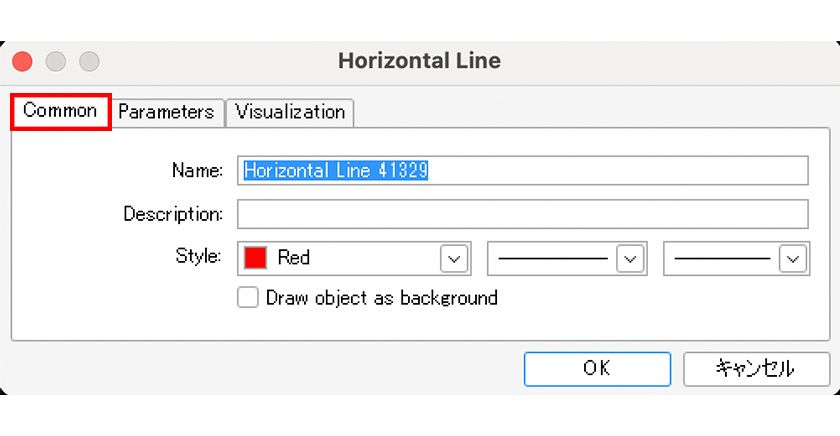This screenshot has width=840, height=436.
Task: Switch to the Parameters tab
Action: [x=166, y=112]
